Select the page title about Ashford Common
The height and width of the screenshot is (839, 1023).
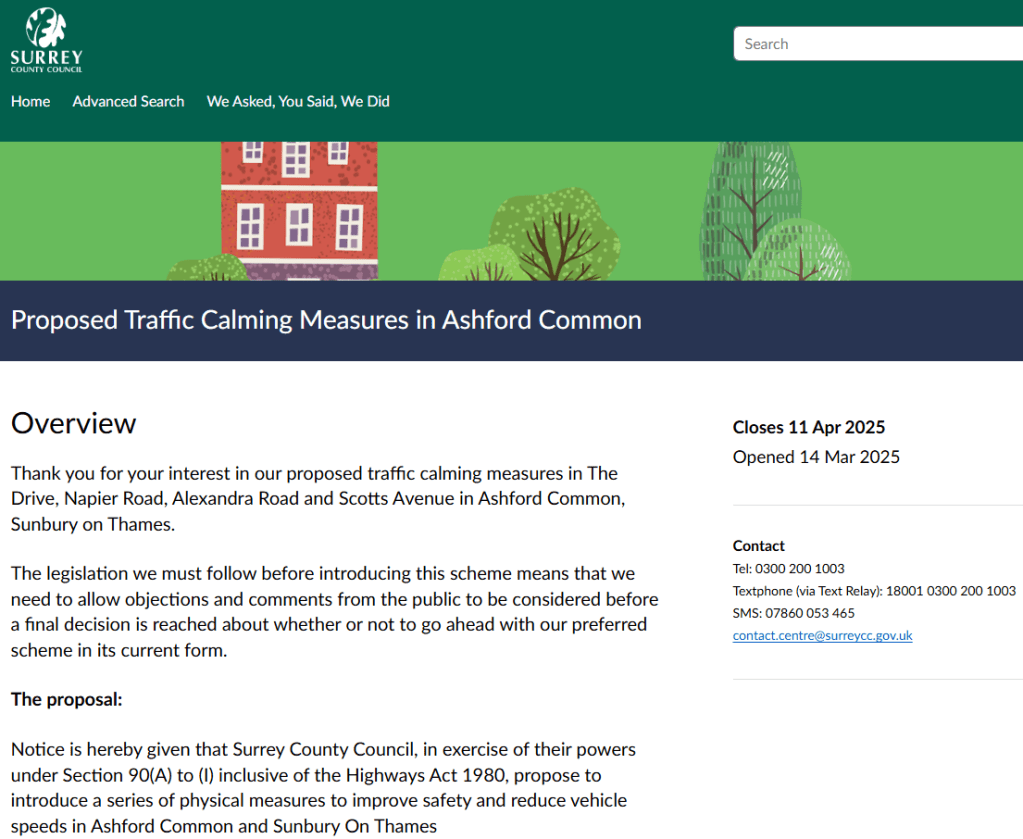(326, 320)
